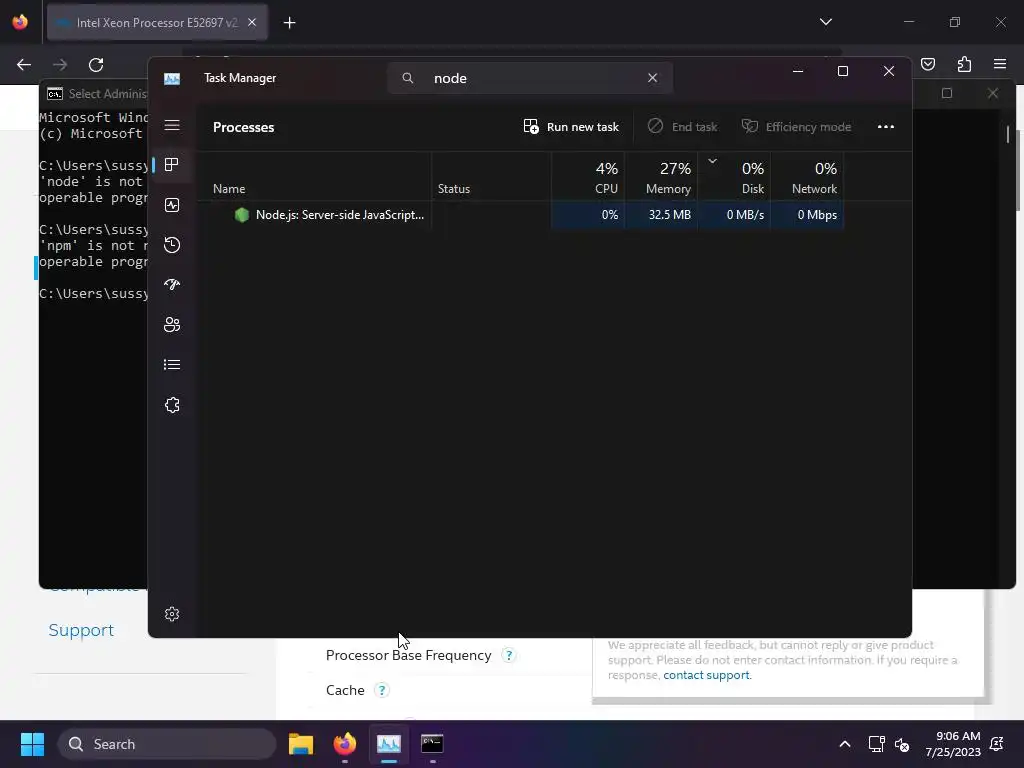Viewport: 1024px width, 768px height.
Task: Sort processes by Status column
Action: 491,176
